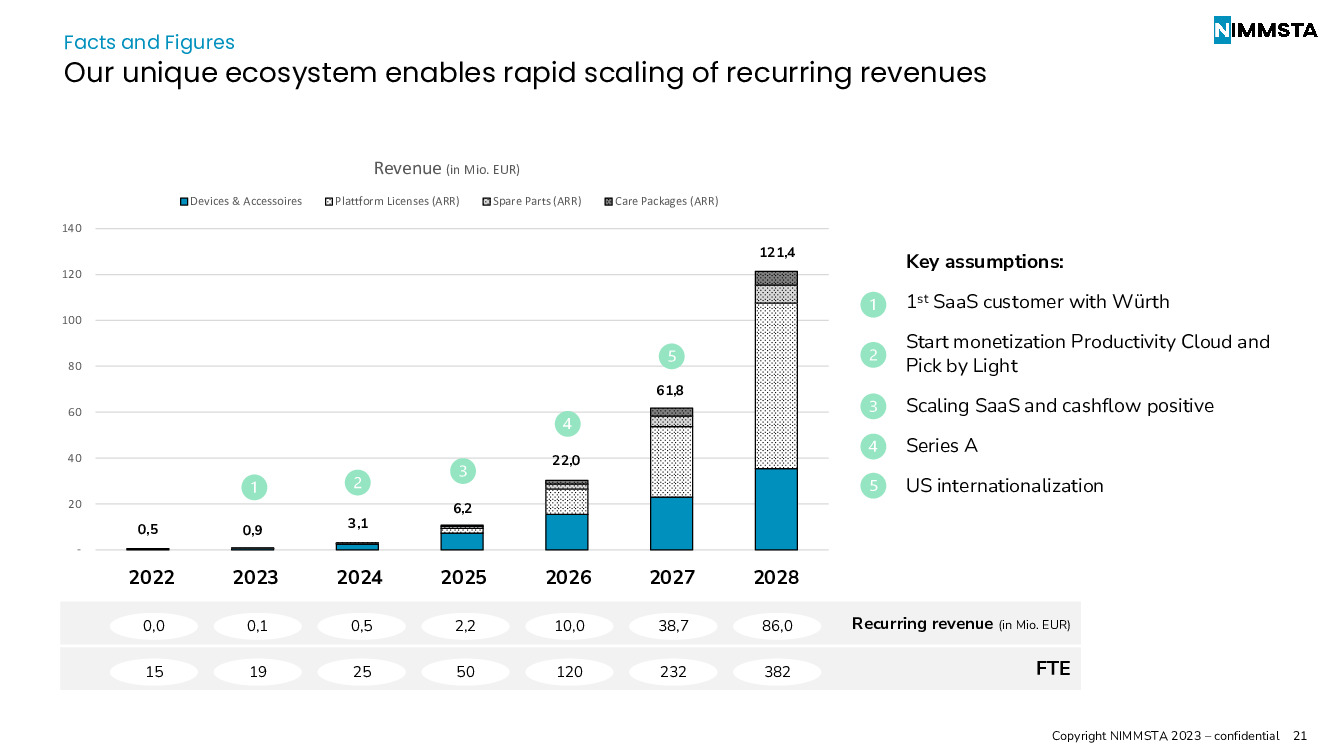Select circle 4 beside Series A text
Viewport: 1333px width, 750px height.
point(873,446)
